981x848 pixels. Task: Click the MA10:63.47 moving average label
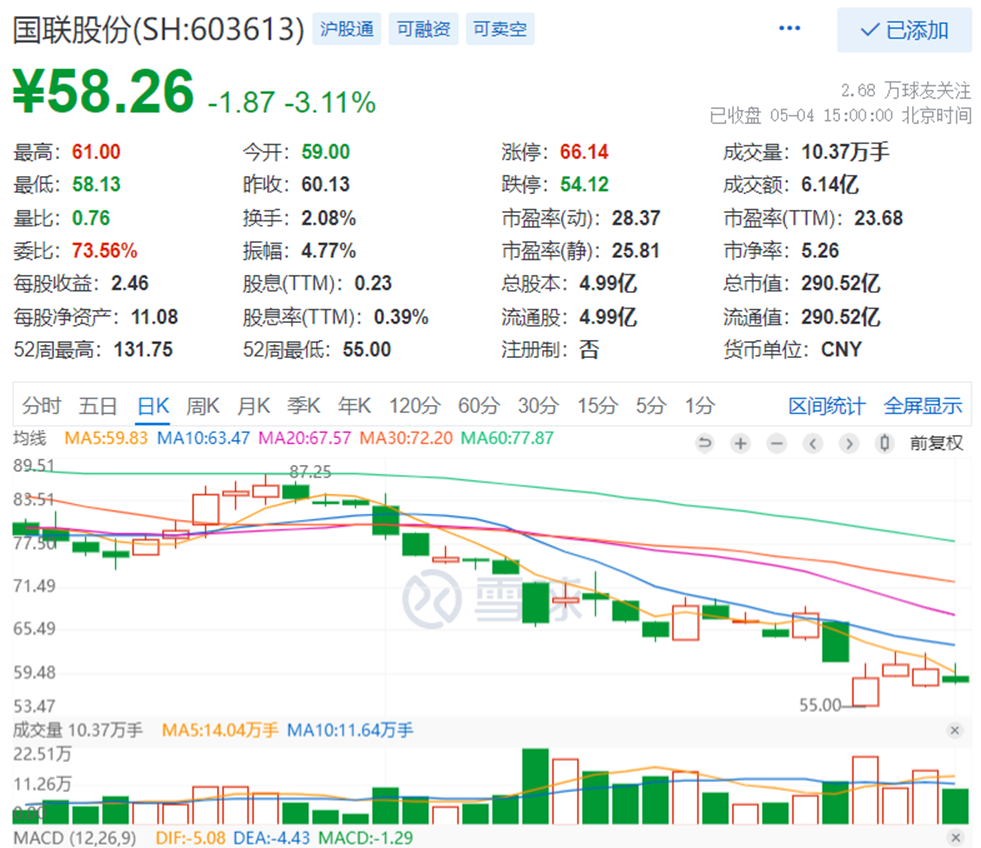click(x=203, y=438)
